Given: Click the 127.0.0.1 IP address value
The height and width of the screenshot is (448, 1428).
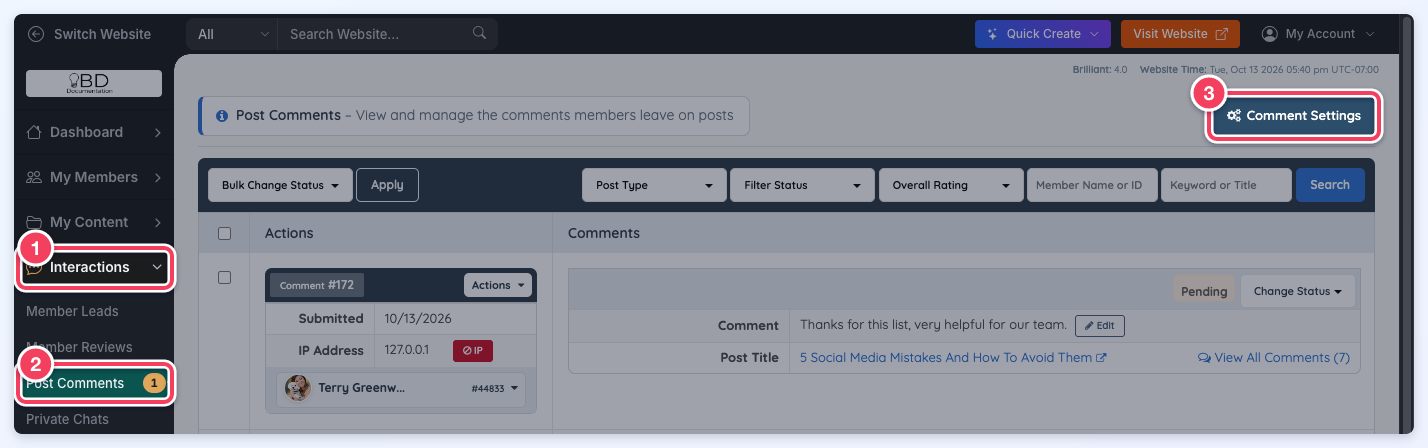Looking at the screenshot, I should (x=407, y=351).
